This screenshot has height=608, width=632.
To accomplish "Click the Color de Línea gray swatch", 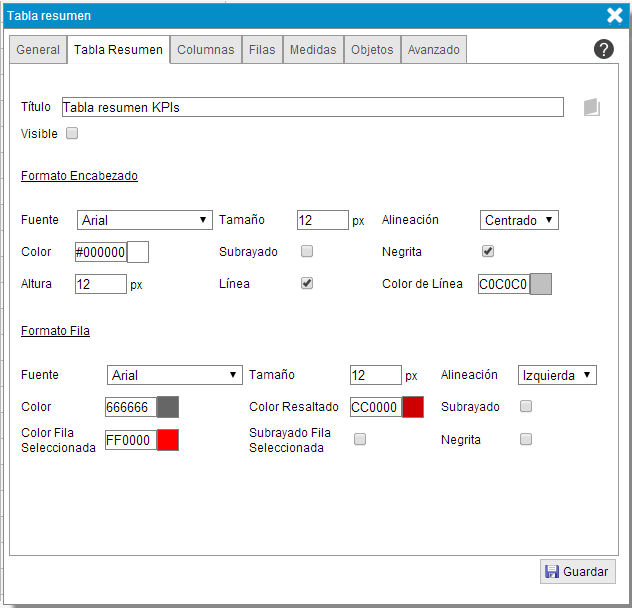I will pos(540,284).
